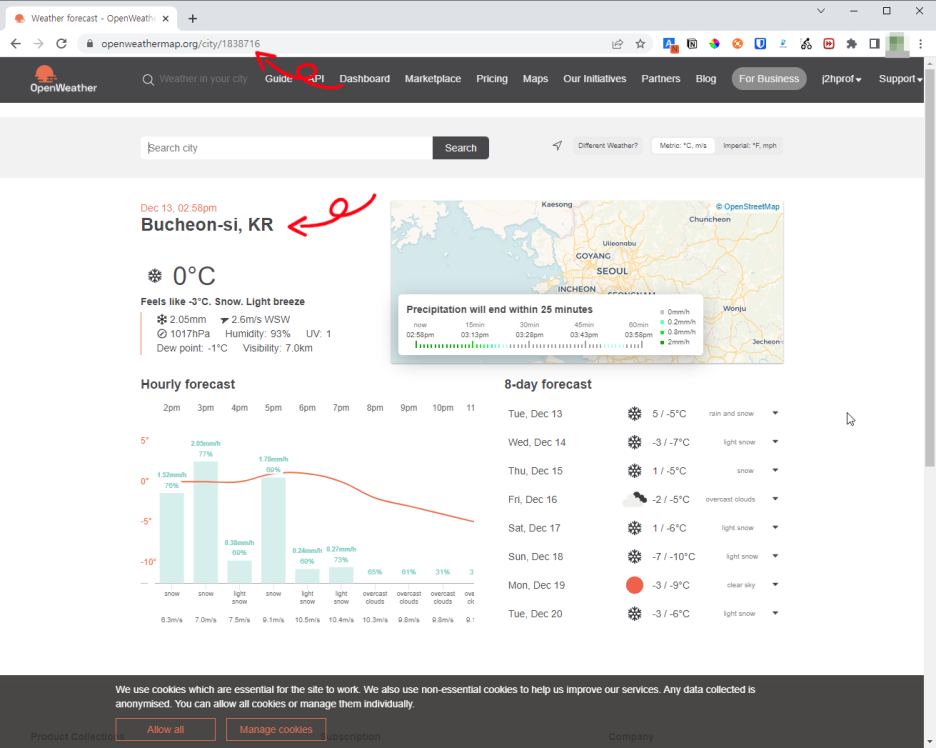Click Manage cookies button

pos(276,729)
